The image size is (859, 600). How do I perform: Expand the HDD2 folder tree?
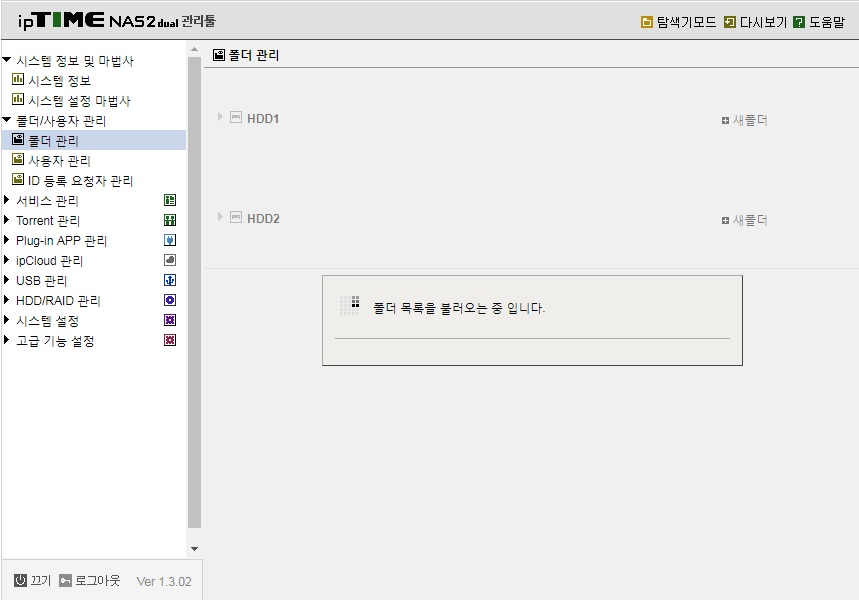pos(220,217)
